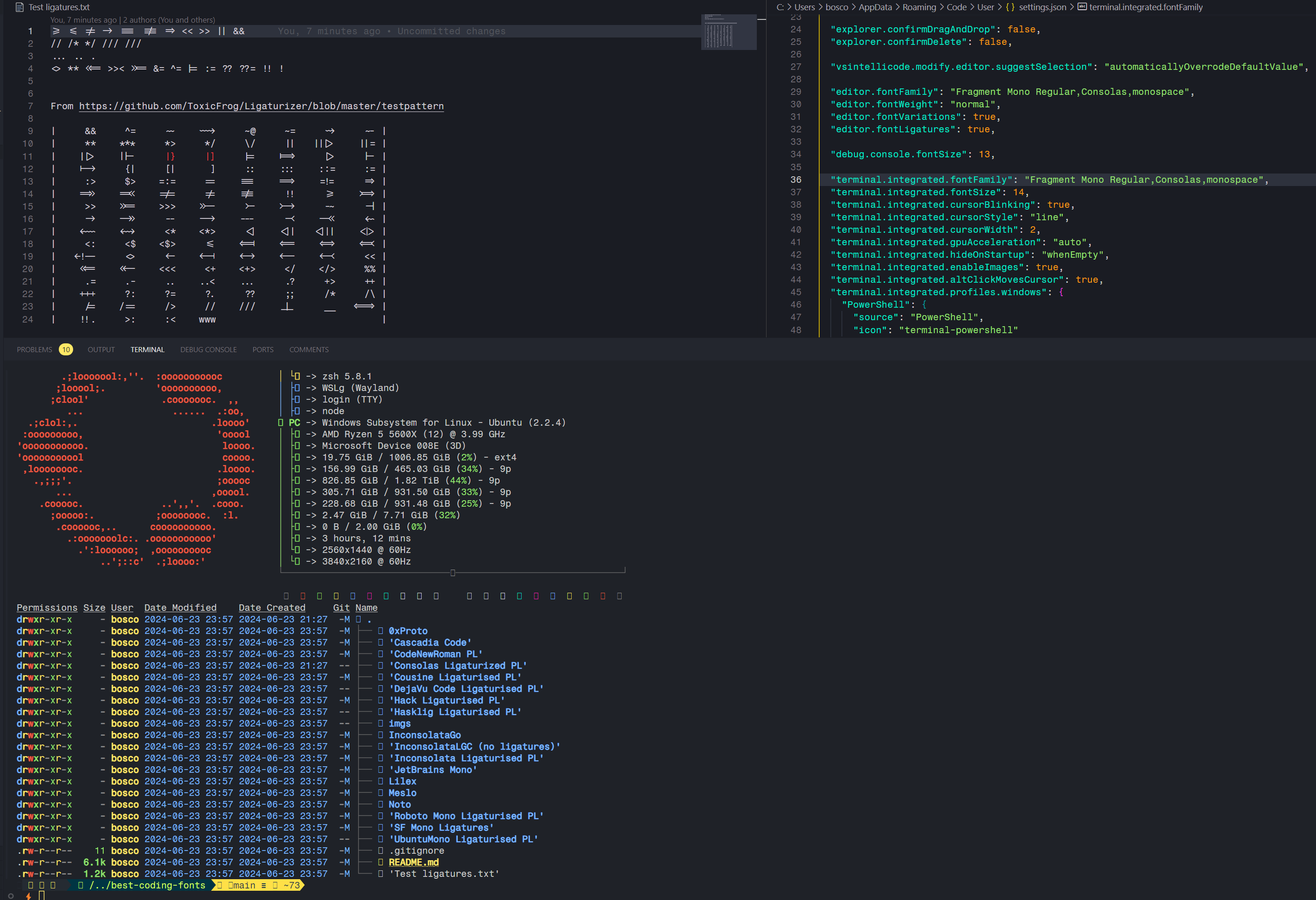Screen dimensions: 1316x900
Task: Open the PORTS panel tab
Action: tap(263, 350)
